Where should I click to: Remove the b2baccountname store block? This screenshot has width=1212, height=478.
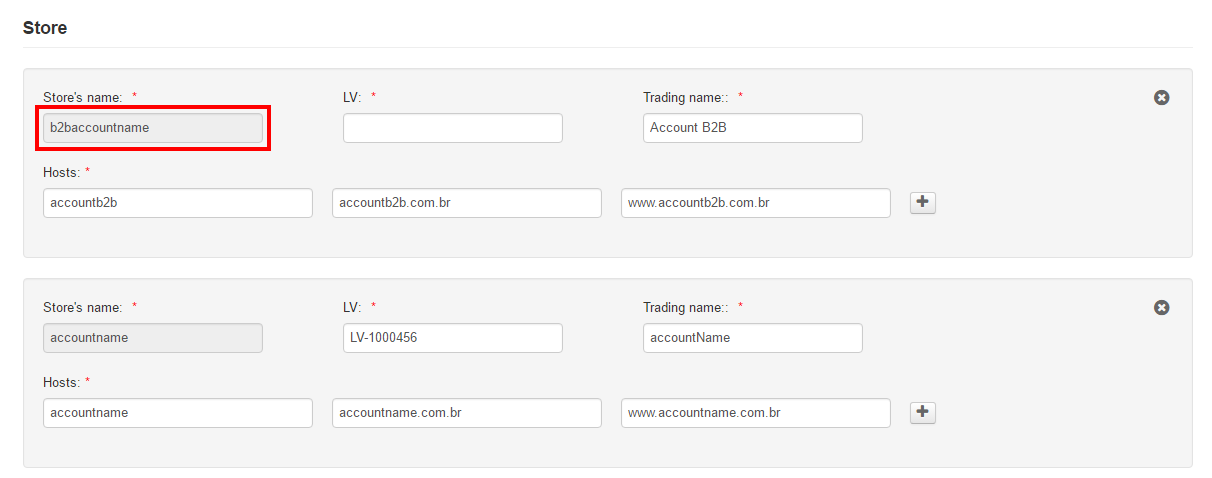pos(1161,98)
